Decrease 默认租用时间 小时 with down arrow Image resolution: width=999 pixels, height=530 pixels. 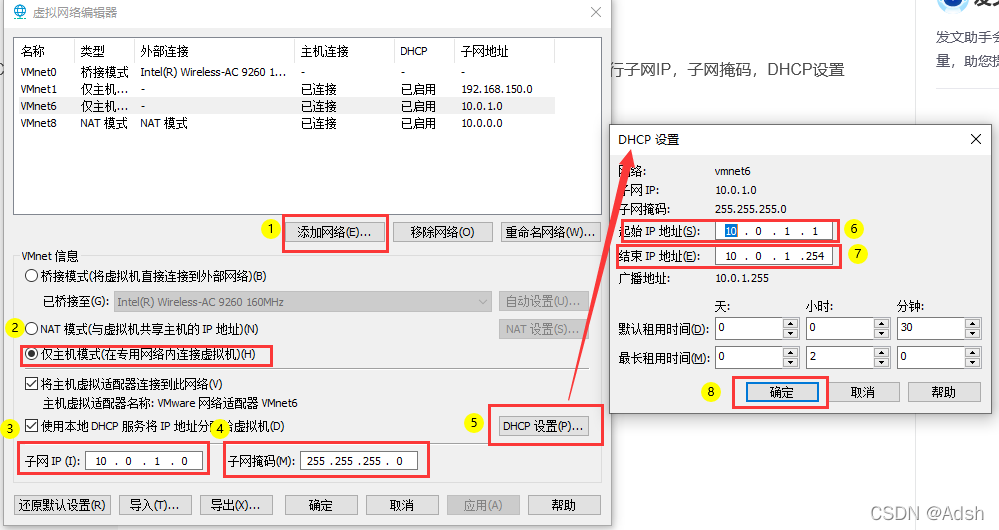[x=882, y=333]
